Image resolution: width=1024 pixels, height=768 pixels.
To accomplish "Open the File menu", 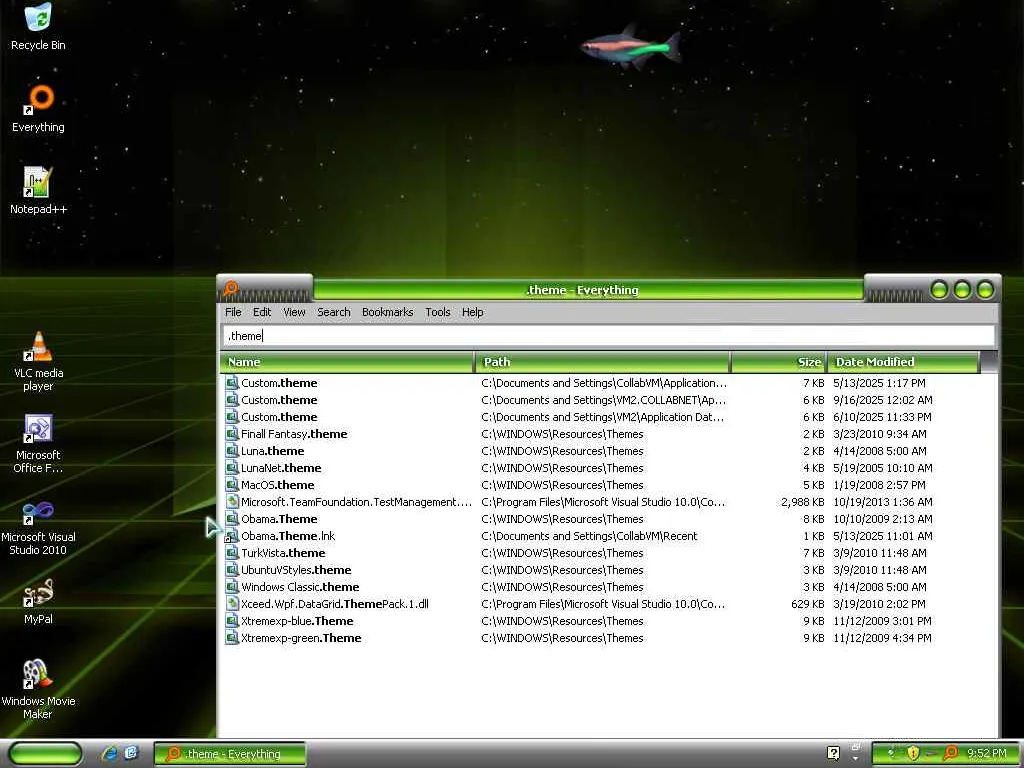I will [x=233, y=312].
